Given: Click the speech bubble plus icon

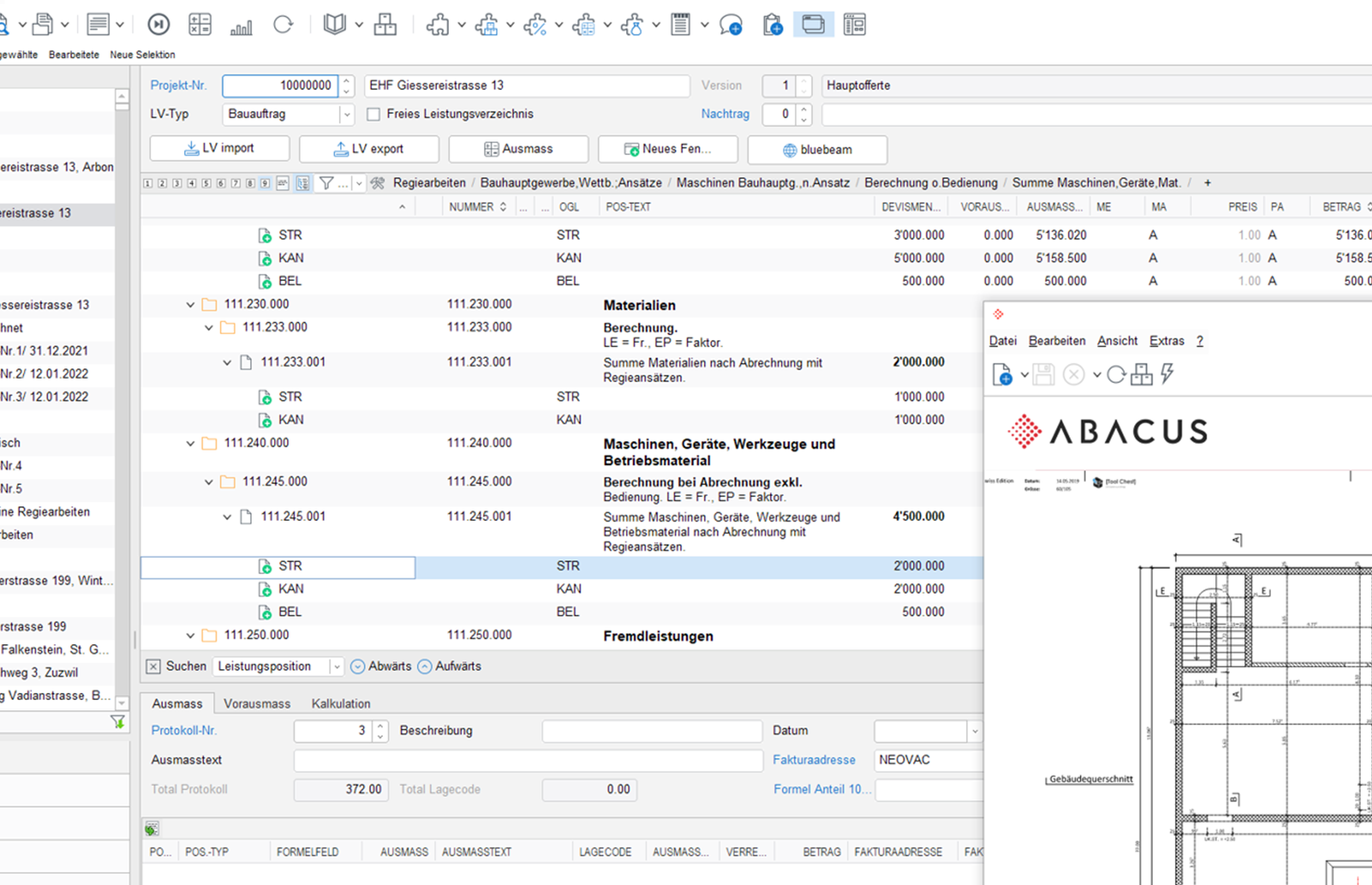Looking at the screenshot, I should tap(731, 26).
